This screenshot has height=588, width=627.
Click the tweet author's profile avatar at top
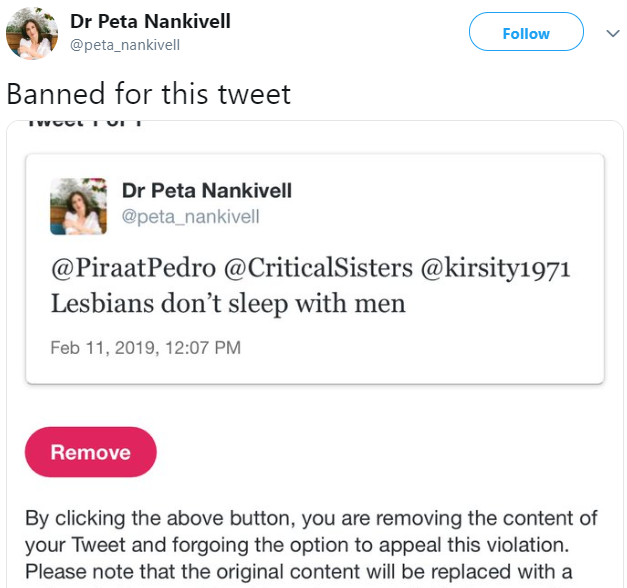click(x=32, y=33)
